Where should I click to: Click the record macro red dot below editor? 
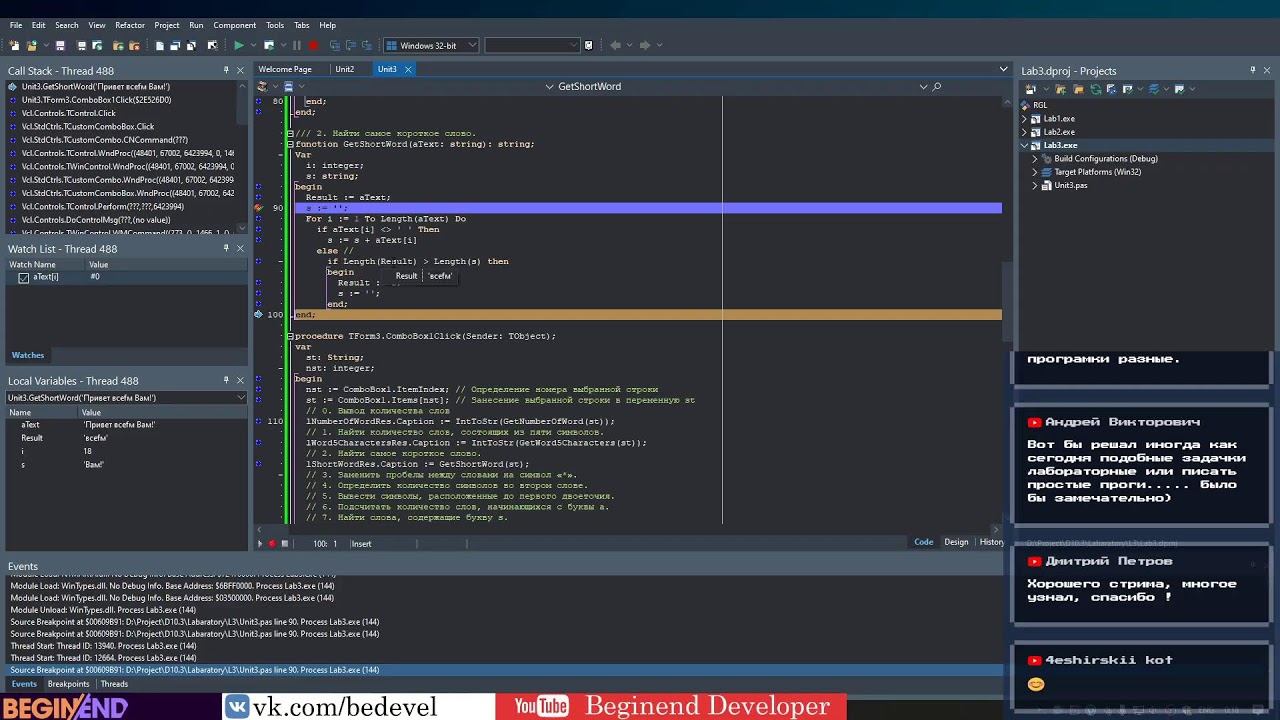272,544
